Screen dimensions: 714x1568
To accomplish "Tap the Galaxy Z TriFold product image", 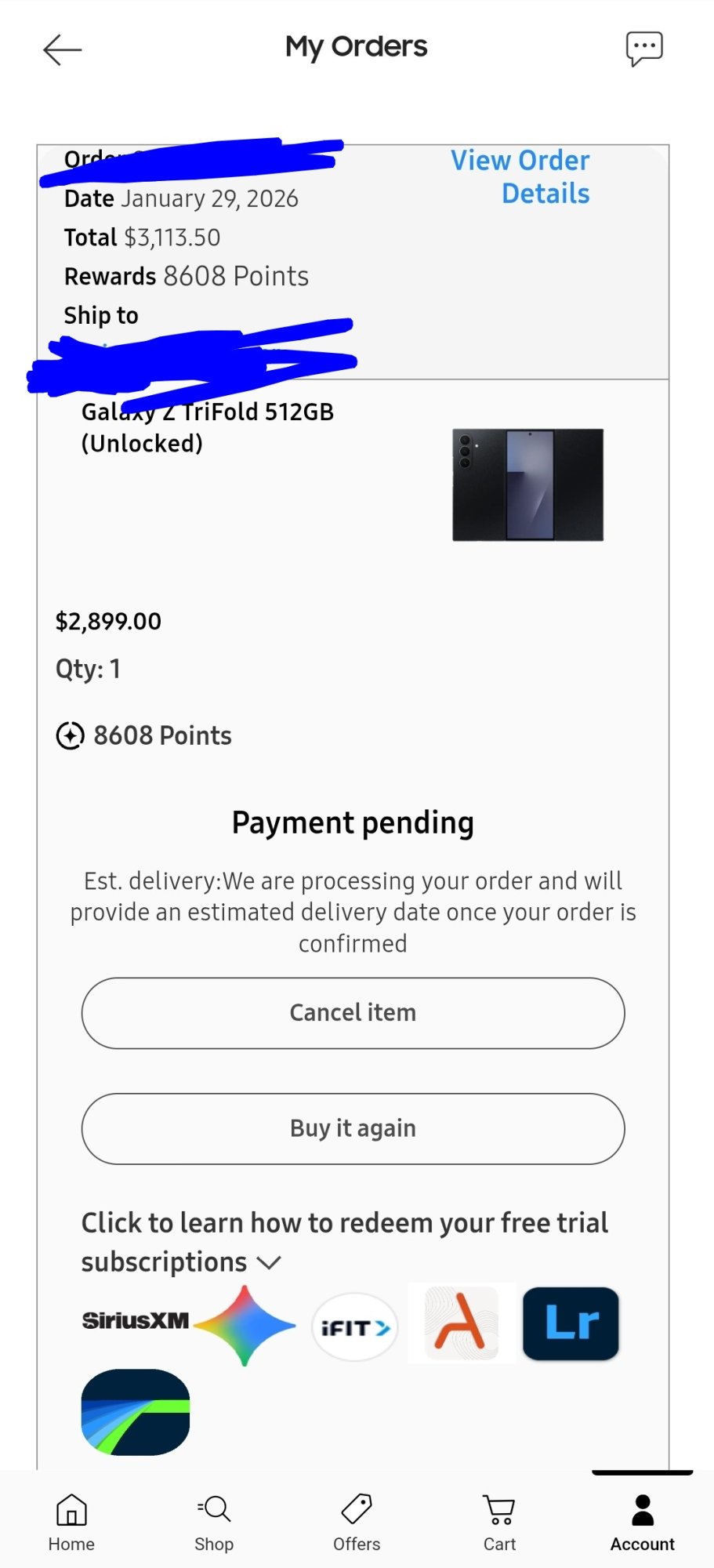I will tap(528, 485).
